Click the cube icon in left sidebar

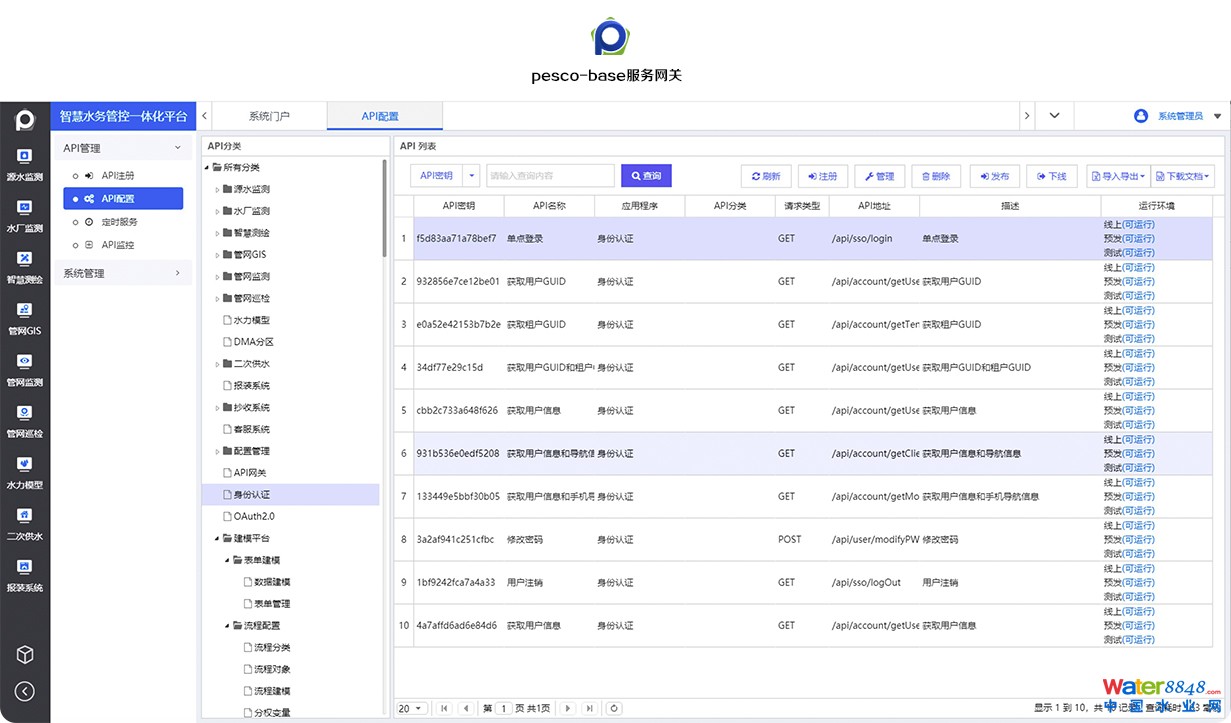25,654
